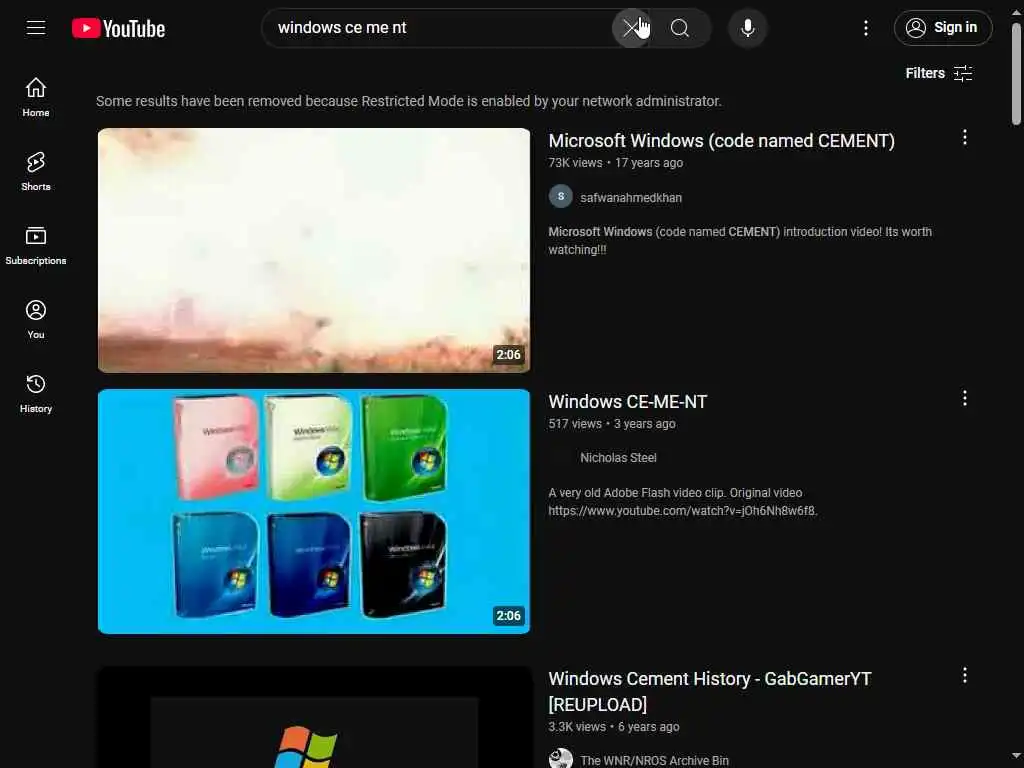
Task: Click the '517 views • 3 years ago' text
Action: [612, 424]
